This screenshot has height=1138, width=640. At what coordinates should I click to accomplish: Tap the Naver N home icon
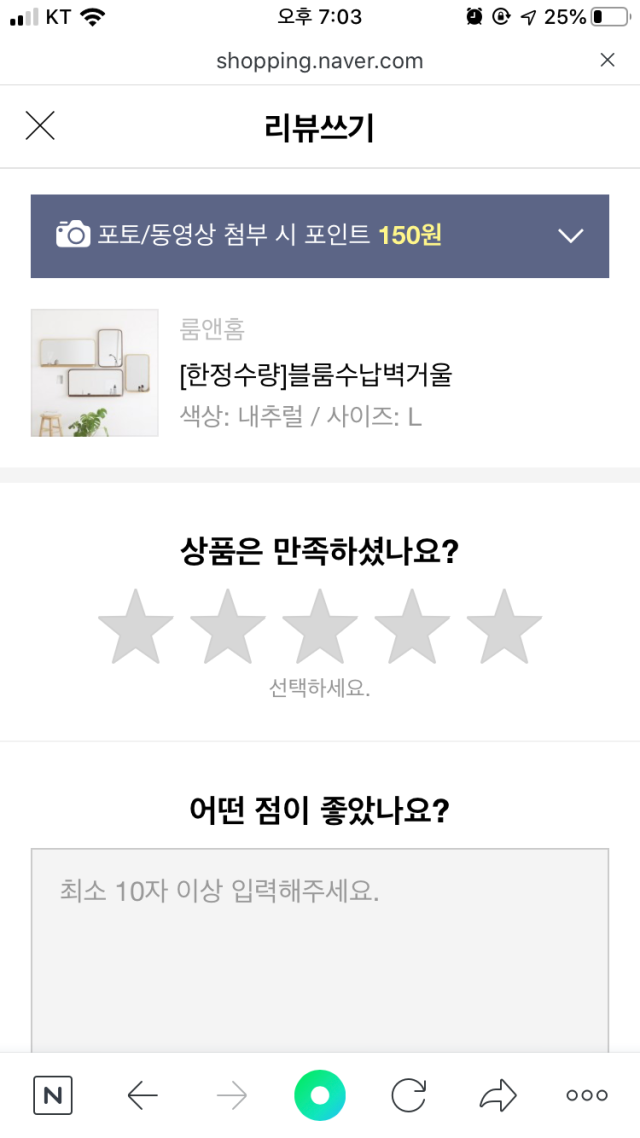53,1095
